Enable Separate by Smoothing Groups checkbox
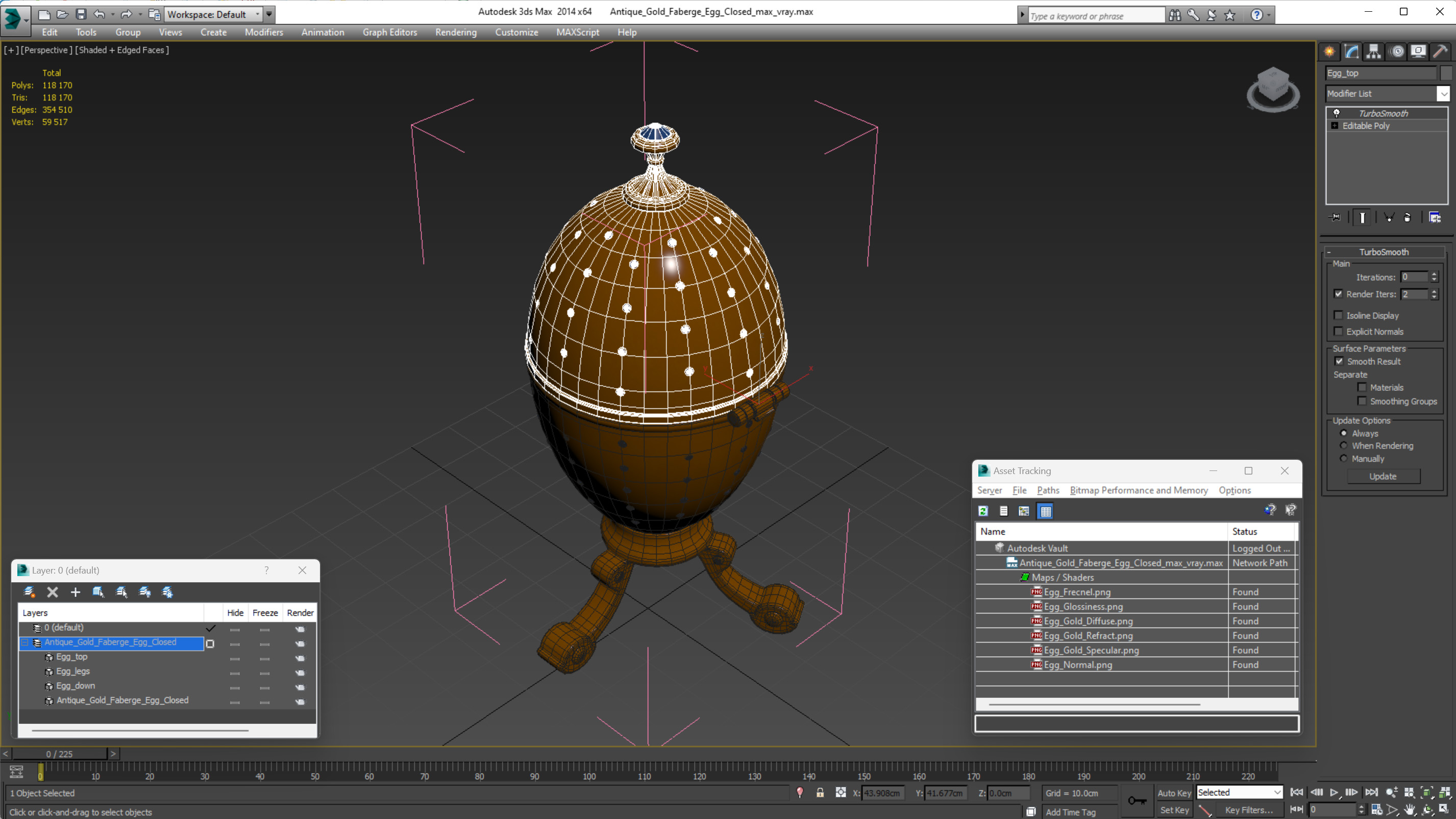This screenshot has height=819, width=1456. click(1362, 401)
